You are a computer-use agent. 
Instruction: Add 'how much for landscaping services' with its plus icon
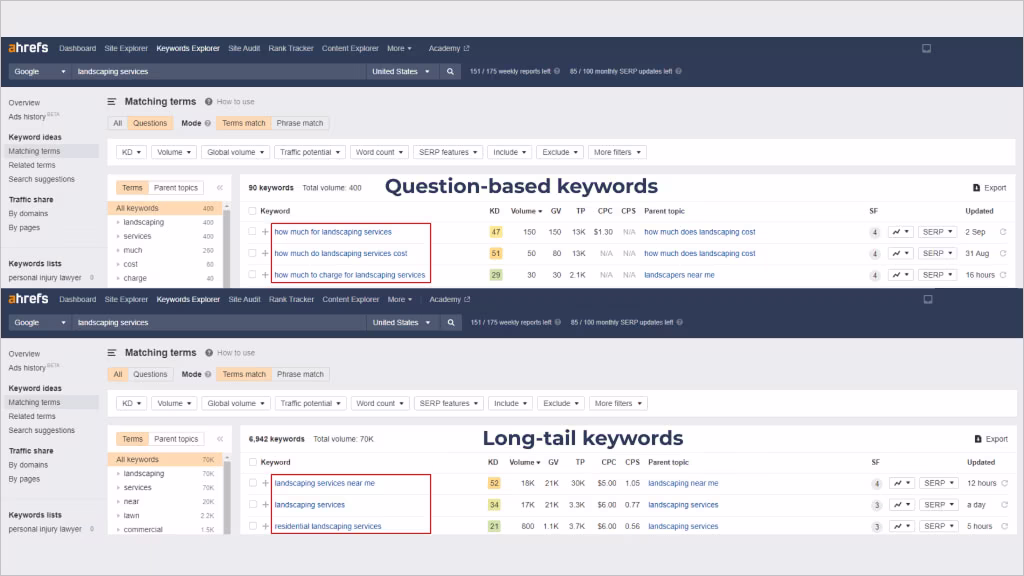pos(265,232)
